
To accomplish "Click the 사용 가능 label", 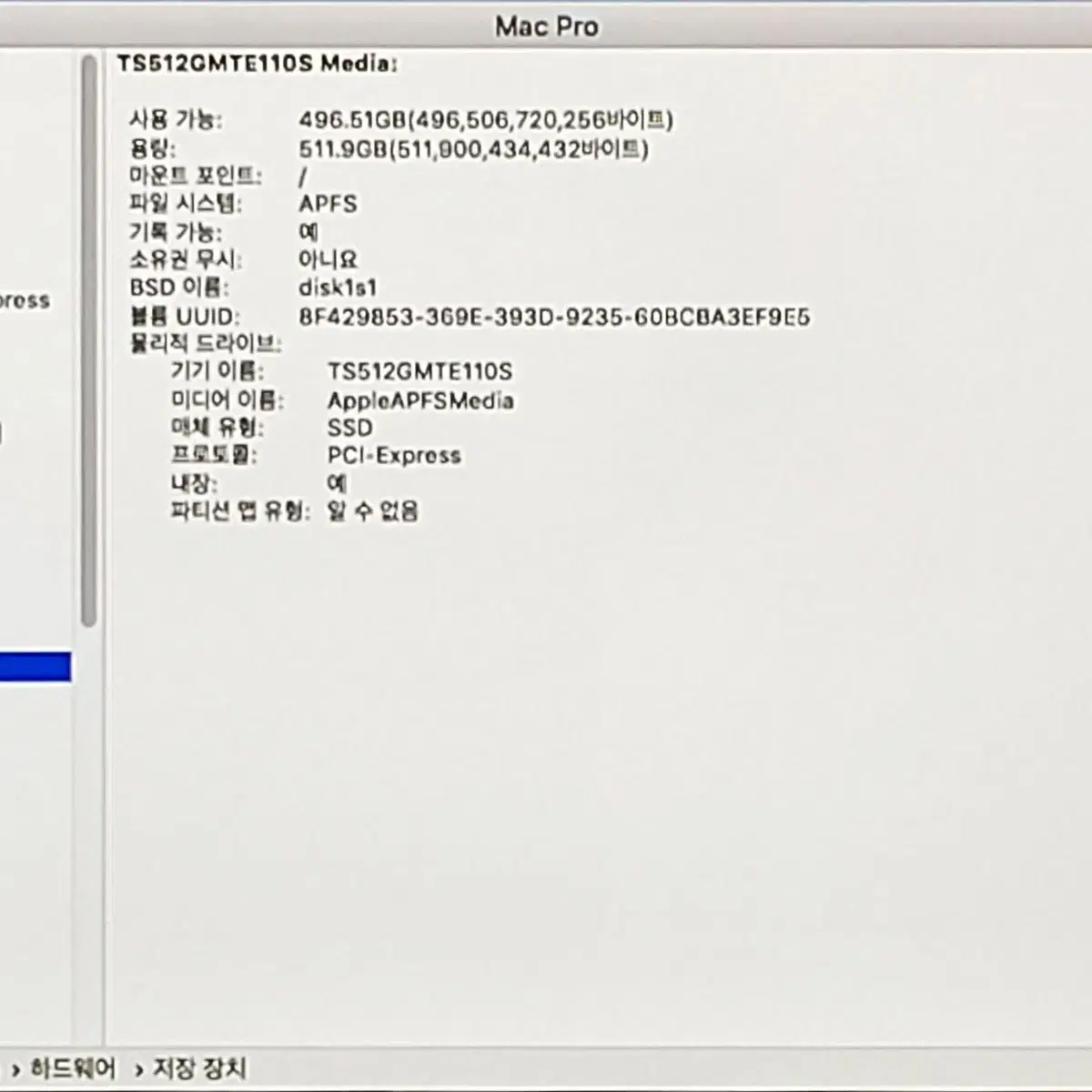I will 176,120.
